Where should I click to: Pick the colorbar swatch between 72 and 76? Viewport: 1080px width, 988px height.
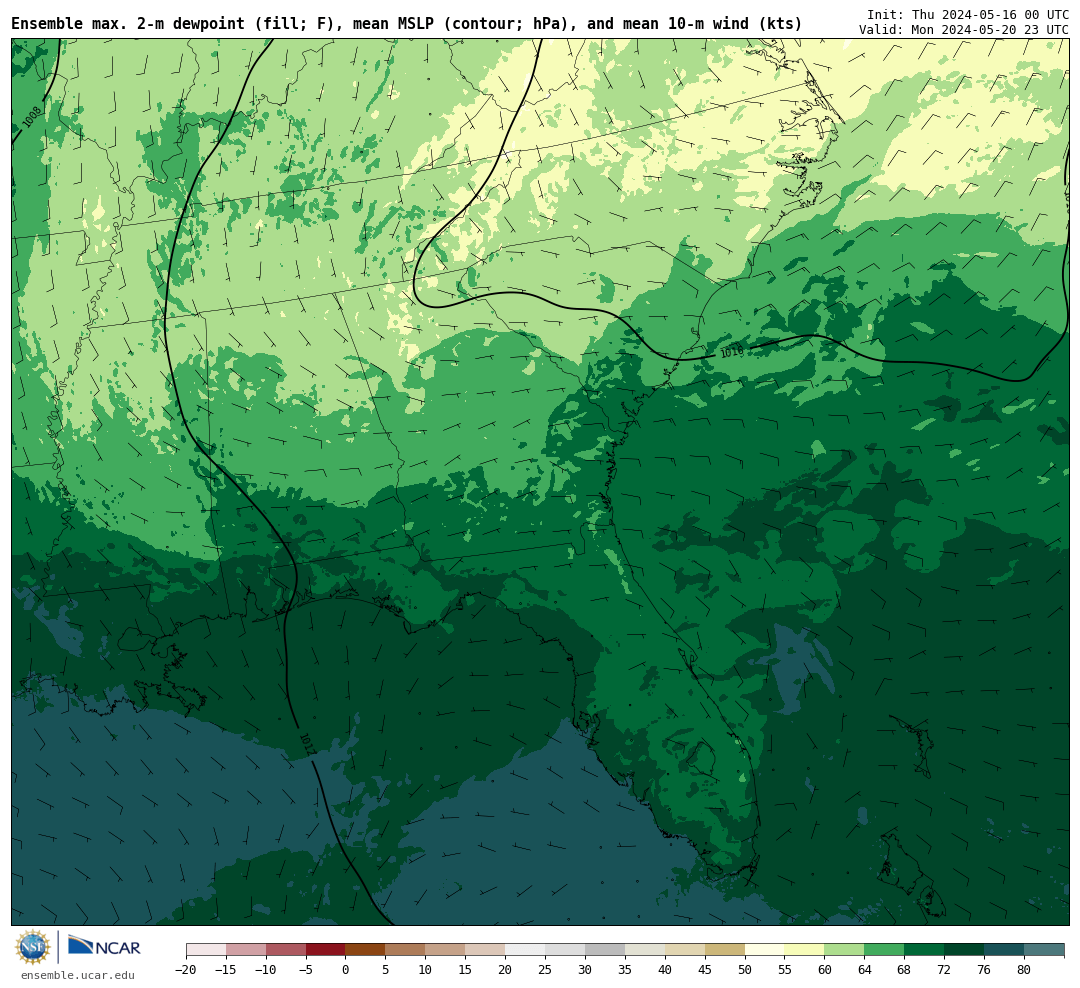965,950
